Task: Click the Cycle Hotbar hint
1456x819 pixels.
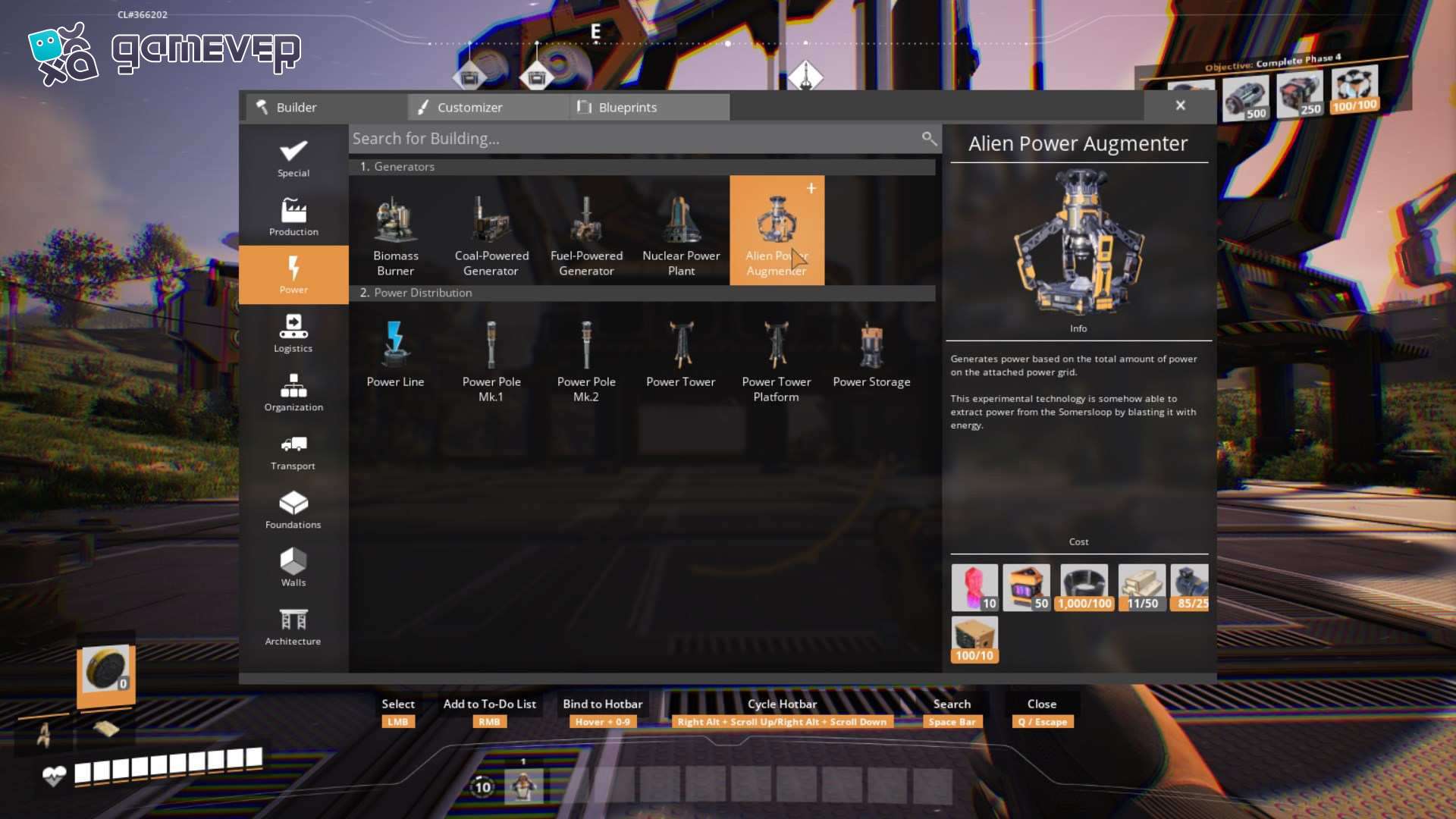Action: 782,712
